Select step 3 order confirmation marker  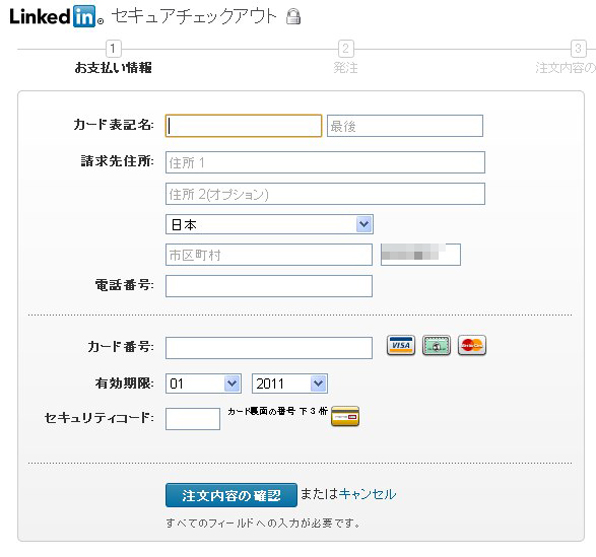pyautogui.click(x=578, y=49)
